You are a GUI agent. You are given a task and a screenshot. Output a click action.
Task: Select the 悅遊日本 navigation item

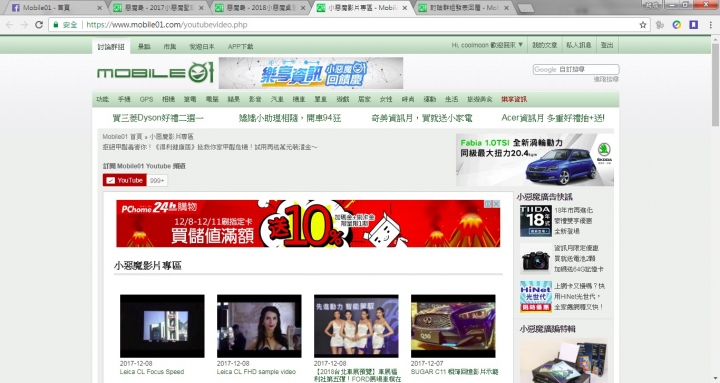[x=202, y=46]
